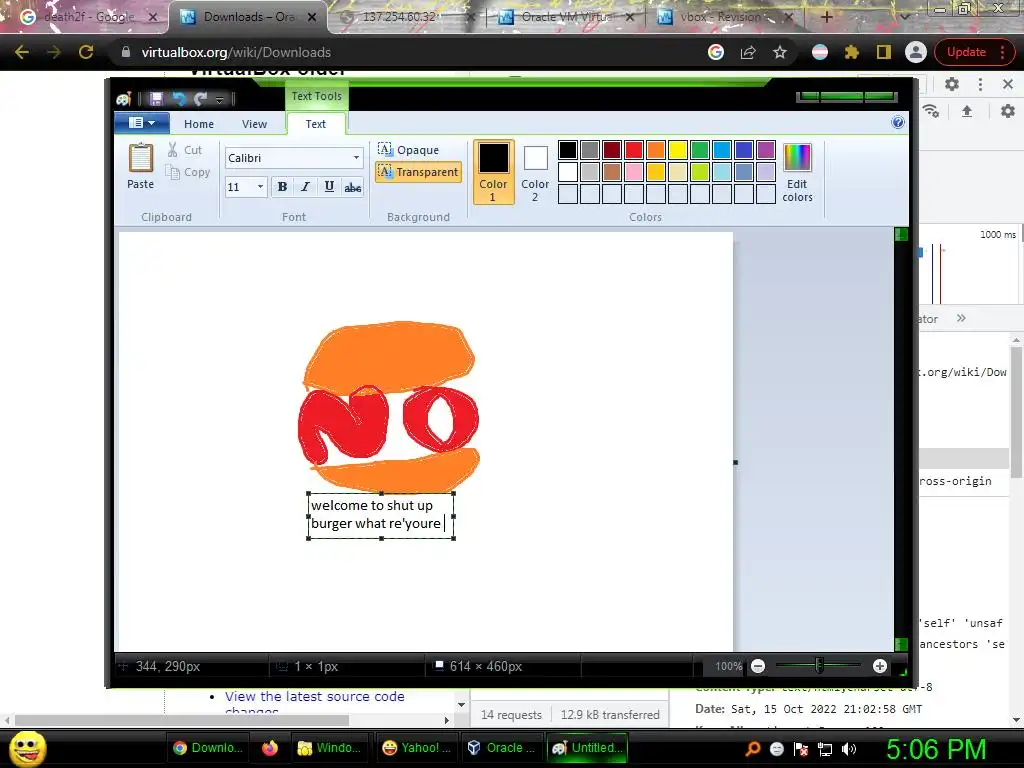The width and height of the screenshot is (1024, 768).
Task: Bookmark this page with star icon
Action: (x=780, y=52)
